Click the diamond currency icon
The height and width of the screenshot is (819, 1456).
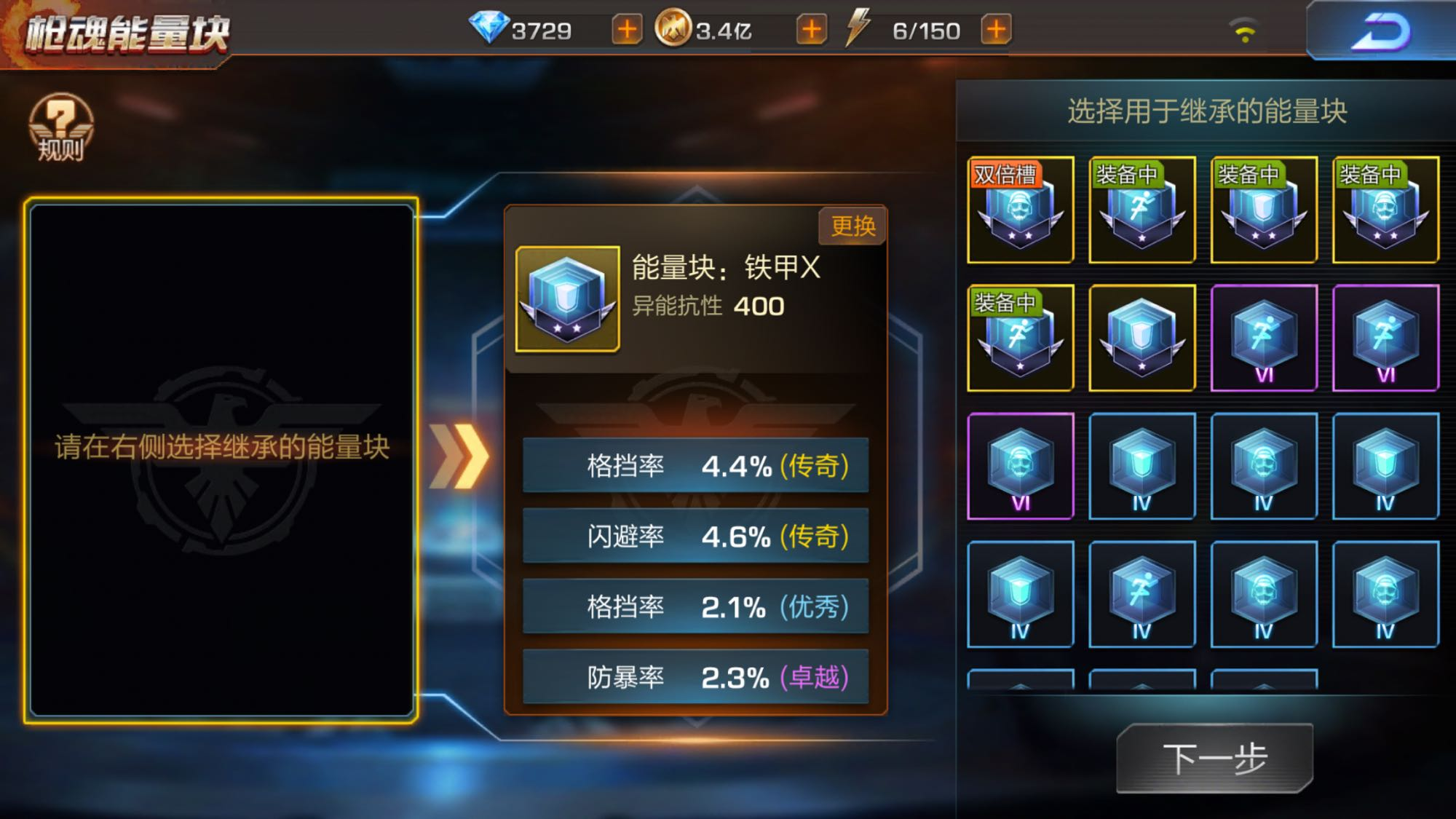(488, 28)
